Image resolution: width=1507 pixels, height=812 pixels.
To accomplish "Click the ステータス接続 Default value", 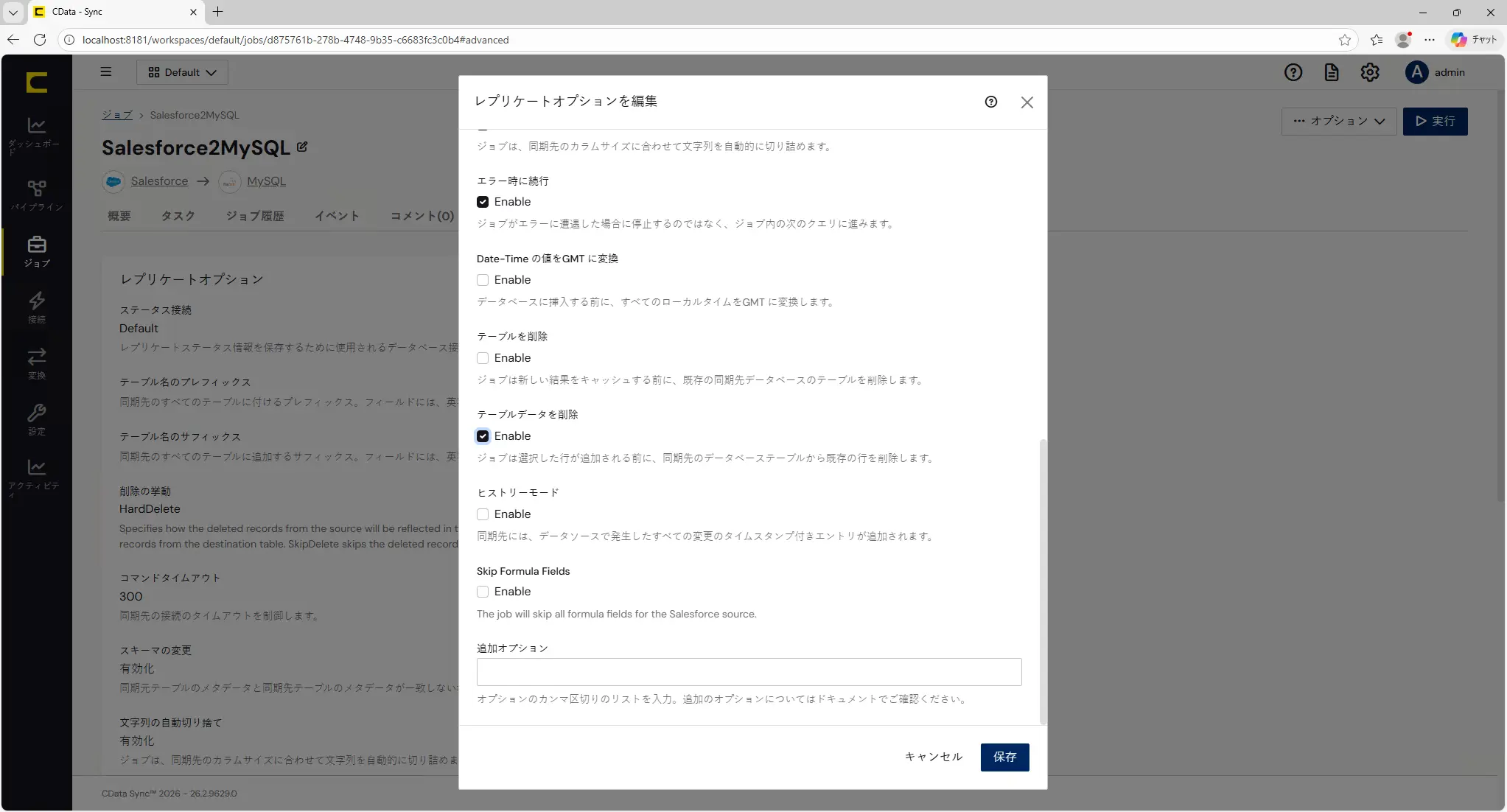I will (139, 329).
